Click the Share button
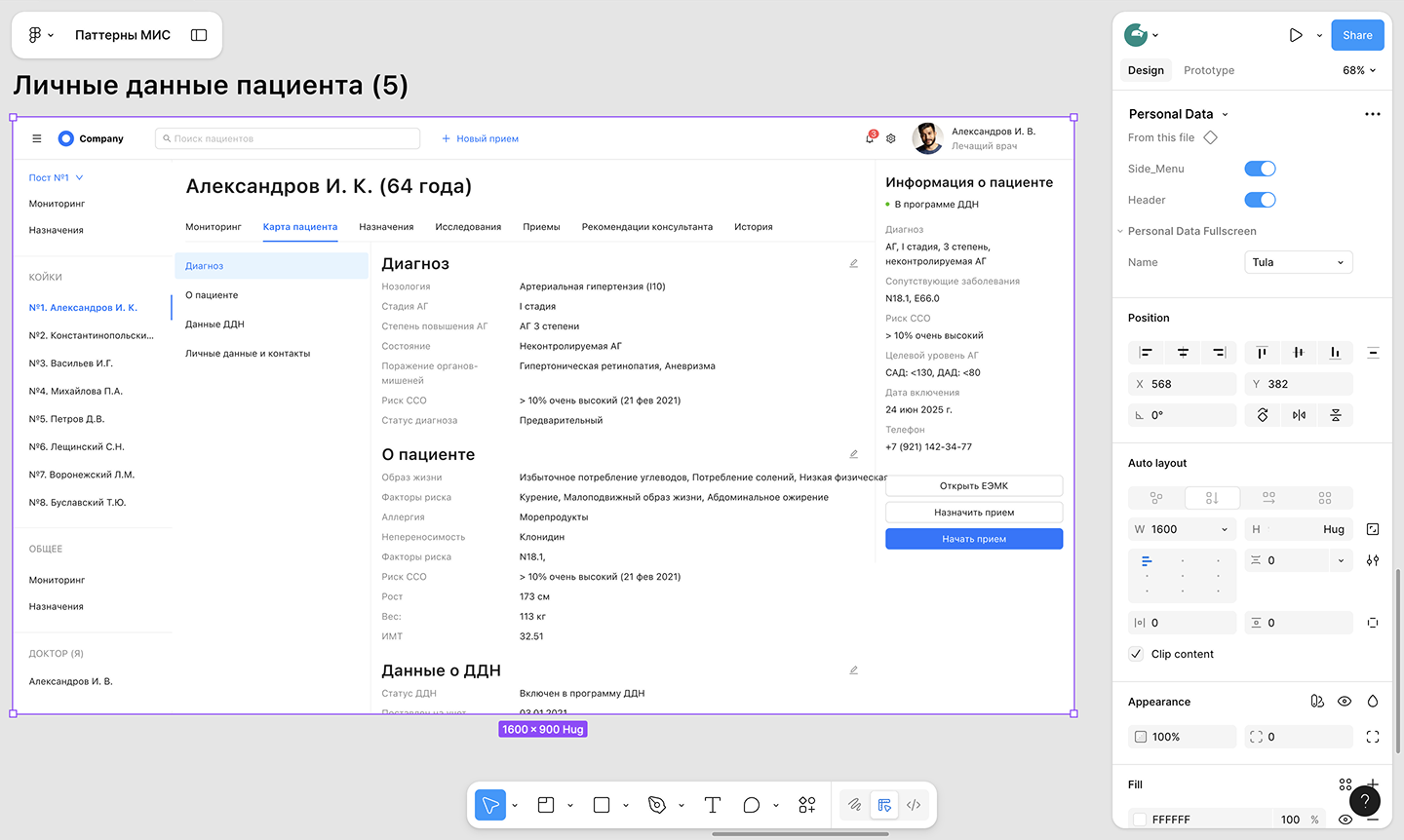 [x=1357, y=35]
